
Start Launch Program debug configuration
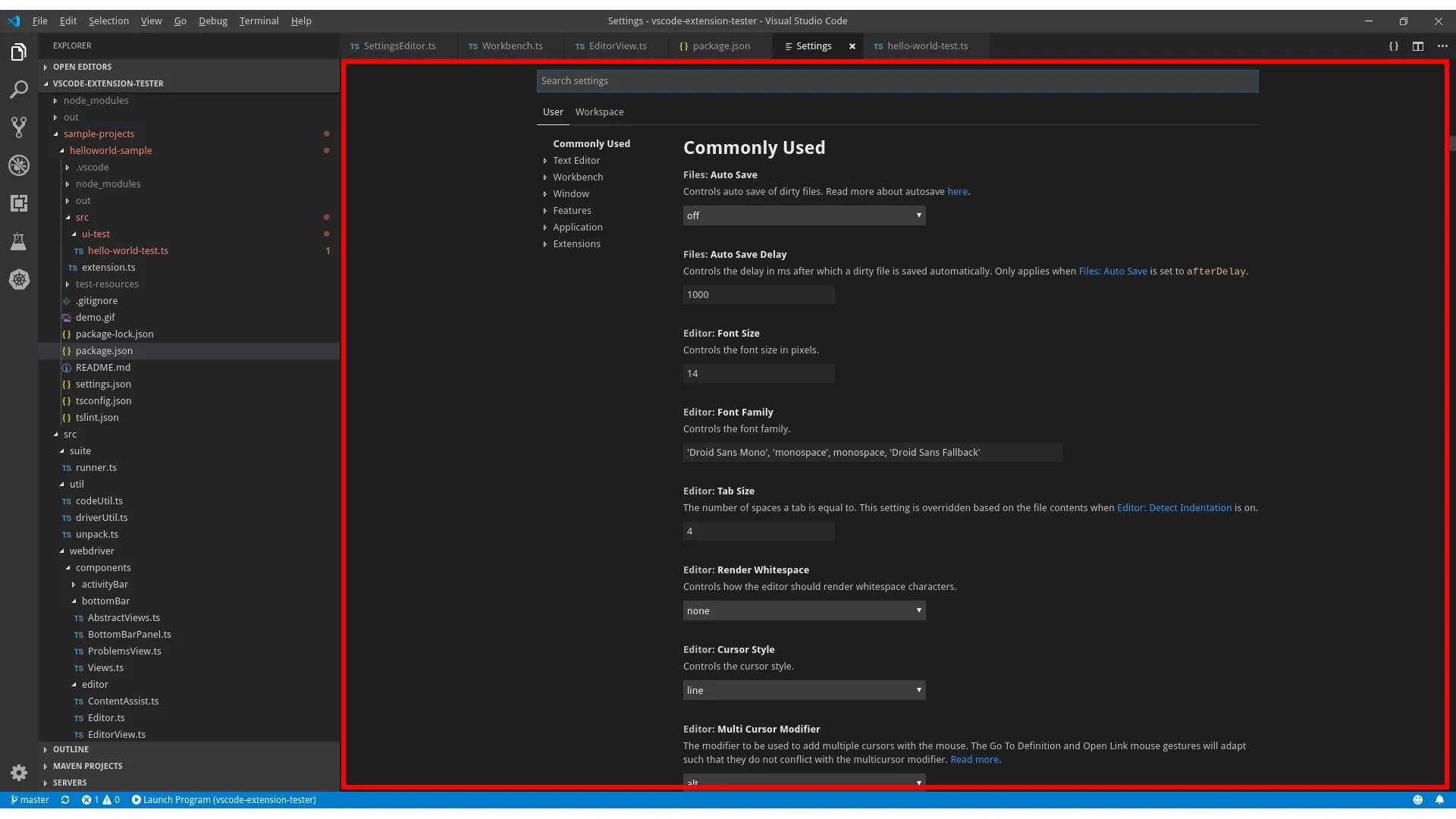(x=224, y=800)
